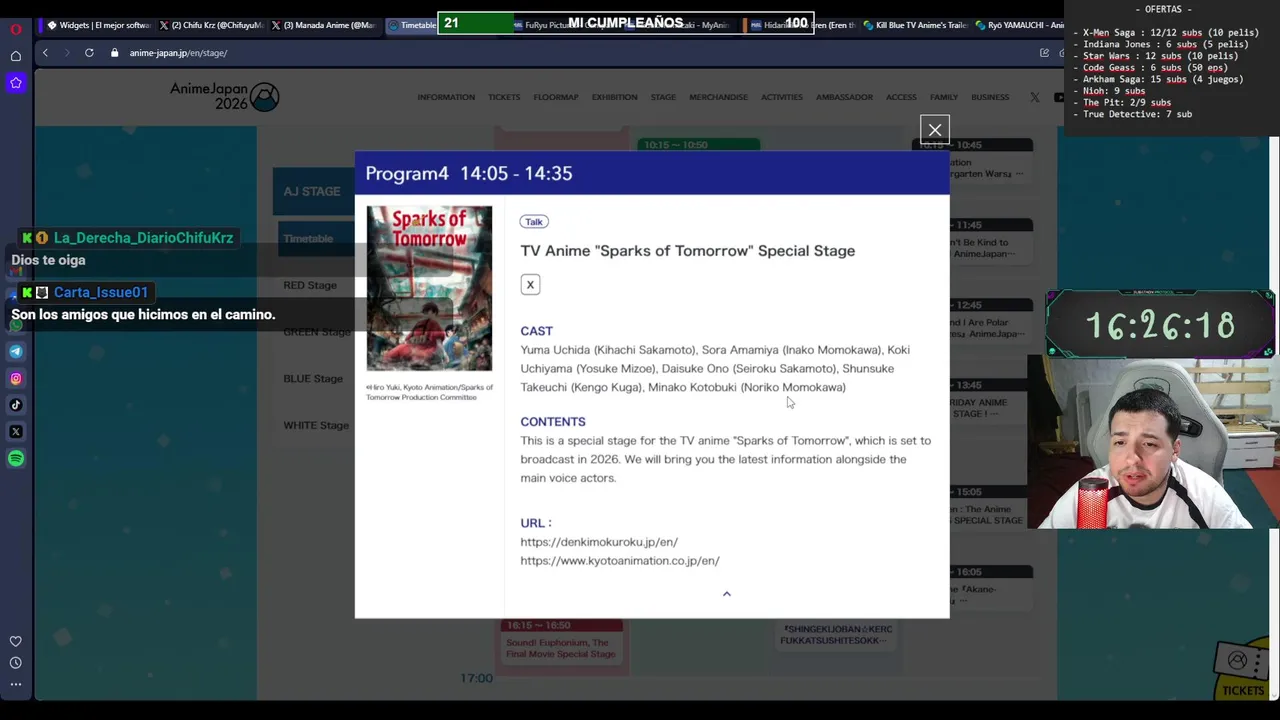Switch to the Widgets browser tab
1280x720 pixels.
coord(99,25)
